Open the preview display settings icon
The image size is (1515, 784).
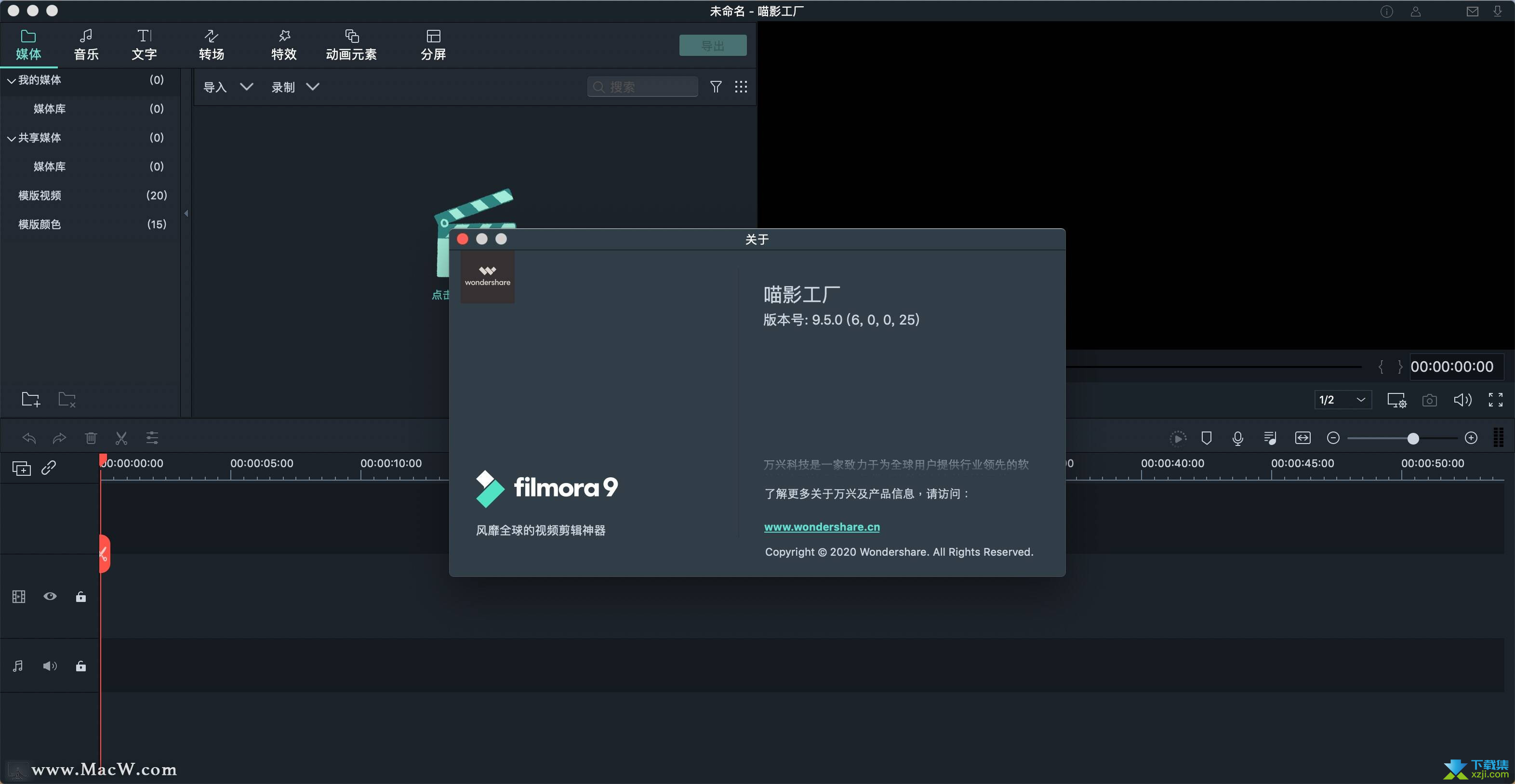pyautogui.click(x=1397, y=400)
